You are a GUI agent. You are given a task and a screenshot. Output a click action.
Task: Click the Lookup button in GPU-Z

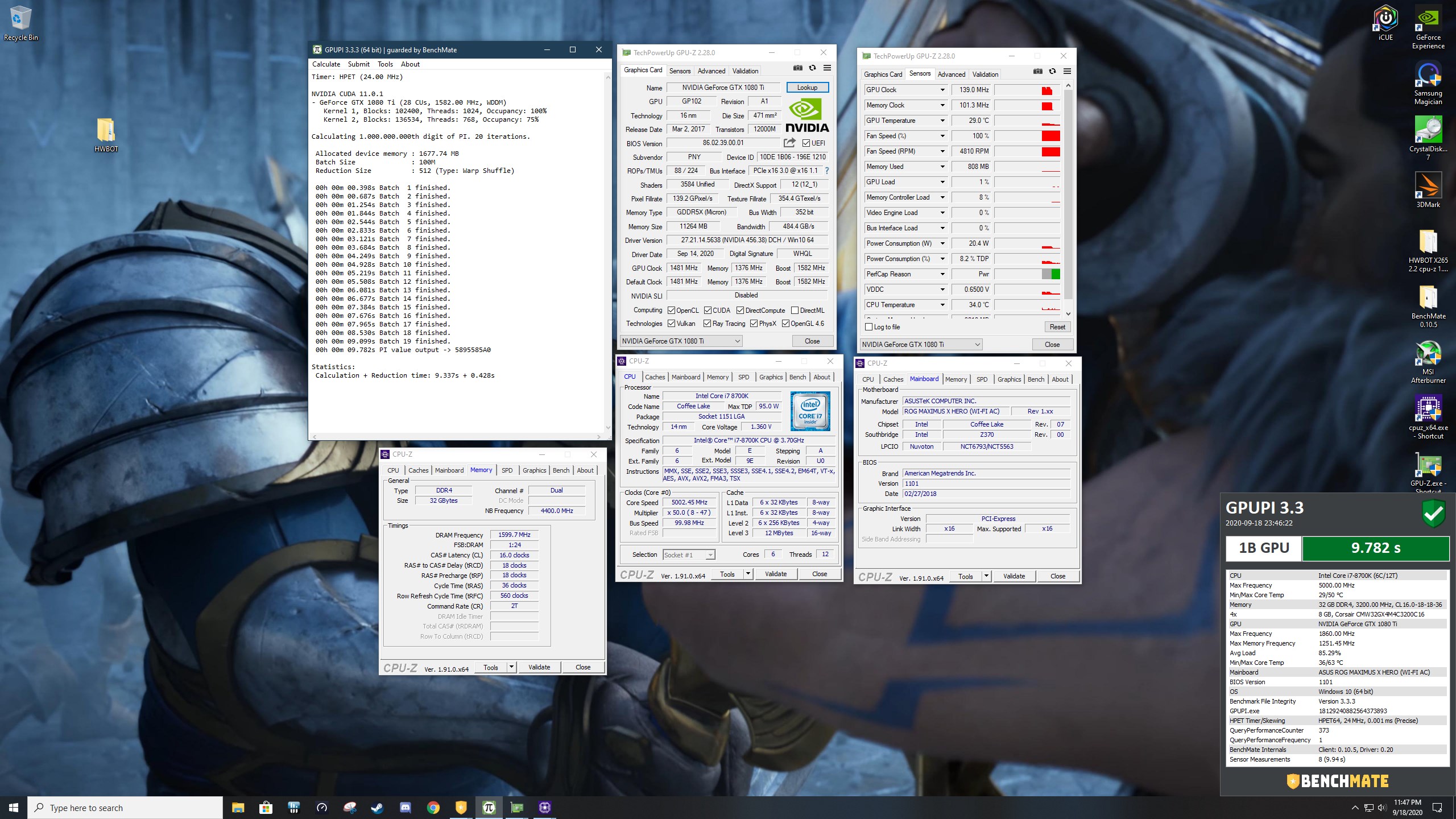click(x=807, y=88)
